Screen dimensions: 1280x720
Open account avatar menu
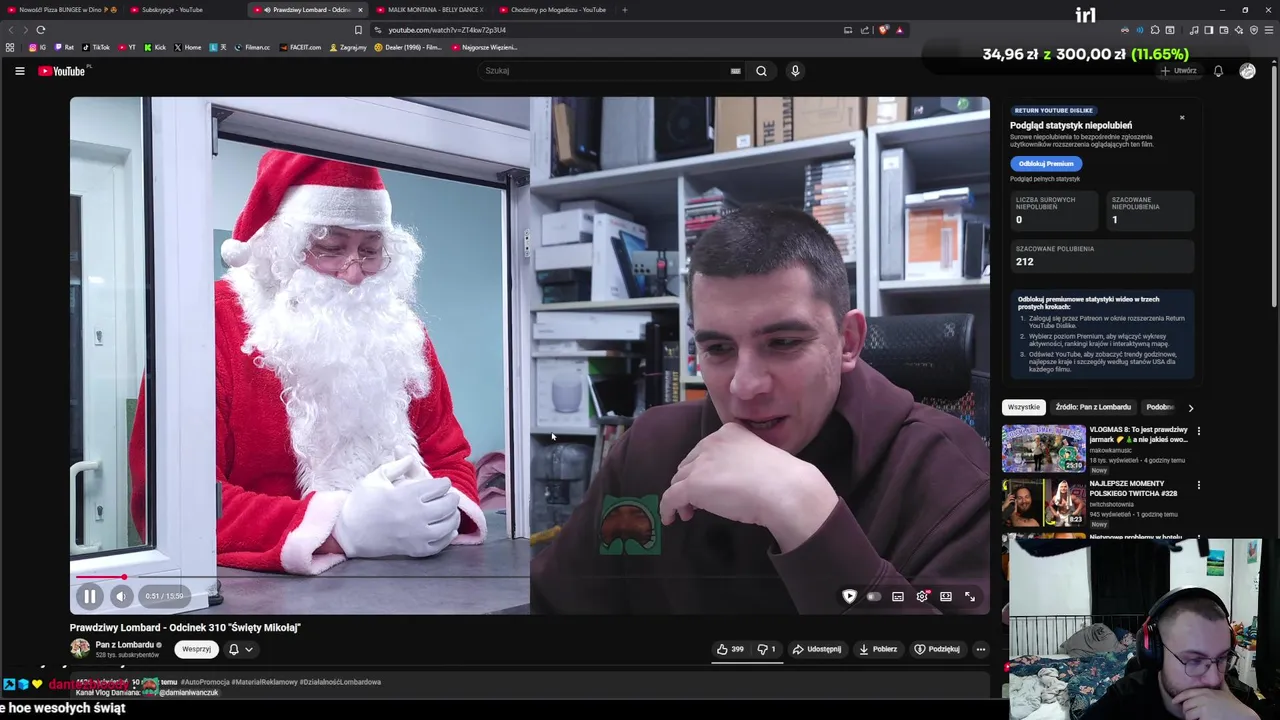click(x=1247, y=71)
